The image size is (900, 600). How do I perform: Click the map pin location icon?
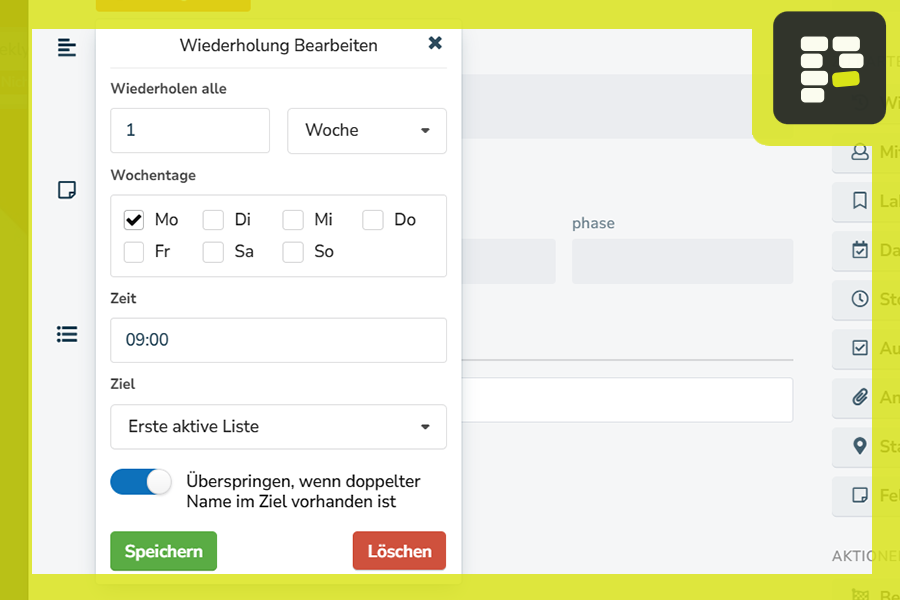860,446
